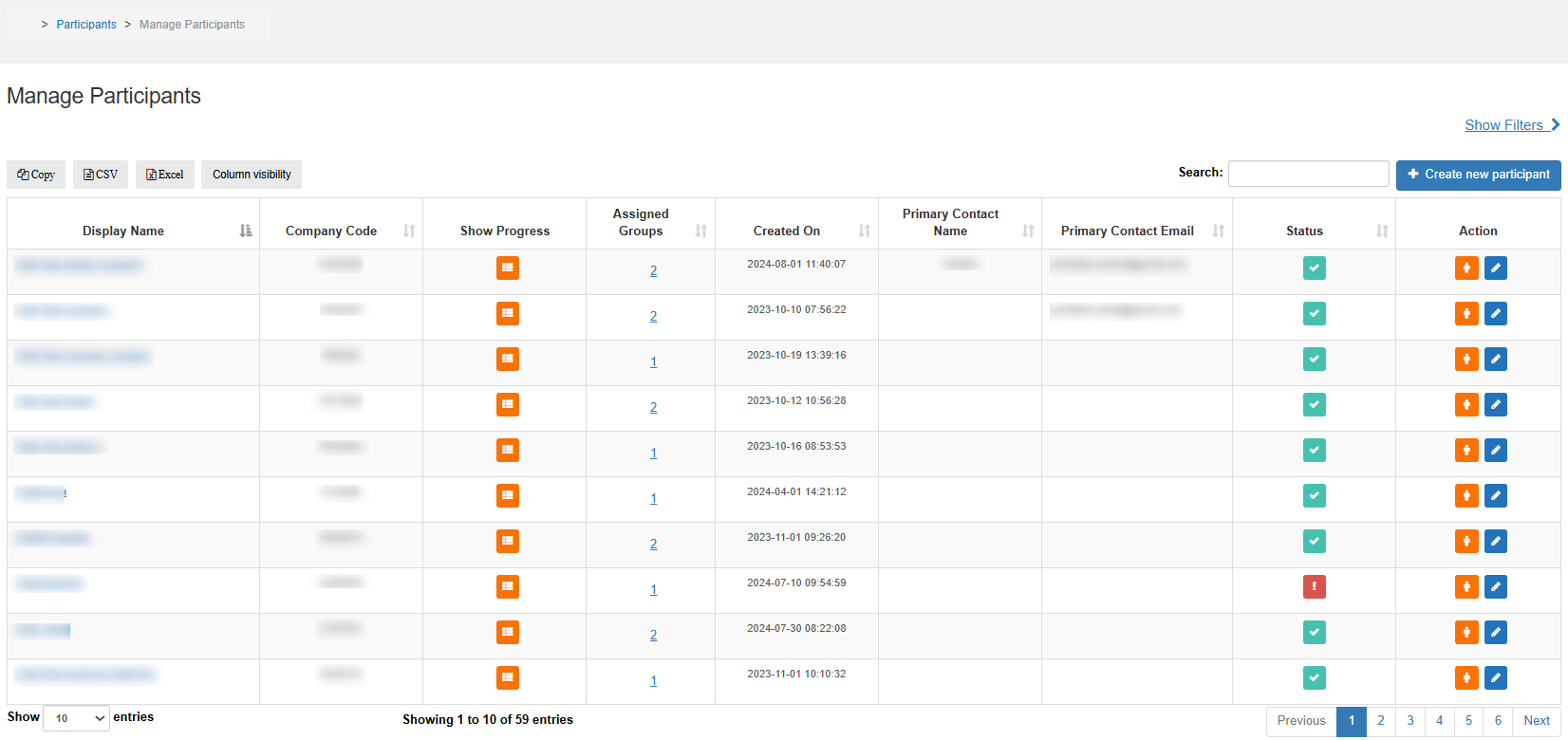Open progress icon for row created 2023-11-01 09:26:20
Viewport: 1568px width, 740px height.
pyautogui.click(x=508, y=542)
